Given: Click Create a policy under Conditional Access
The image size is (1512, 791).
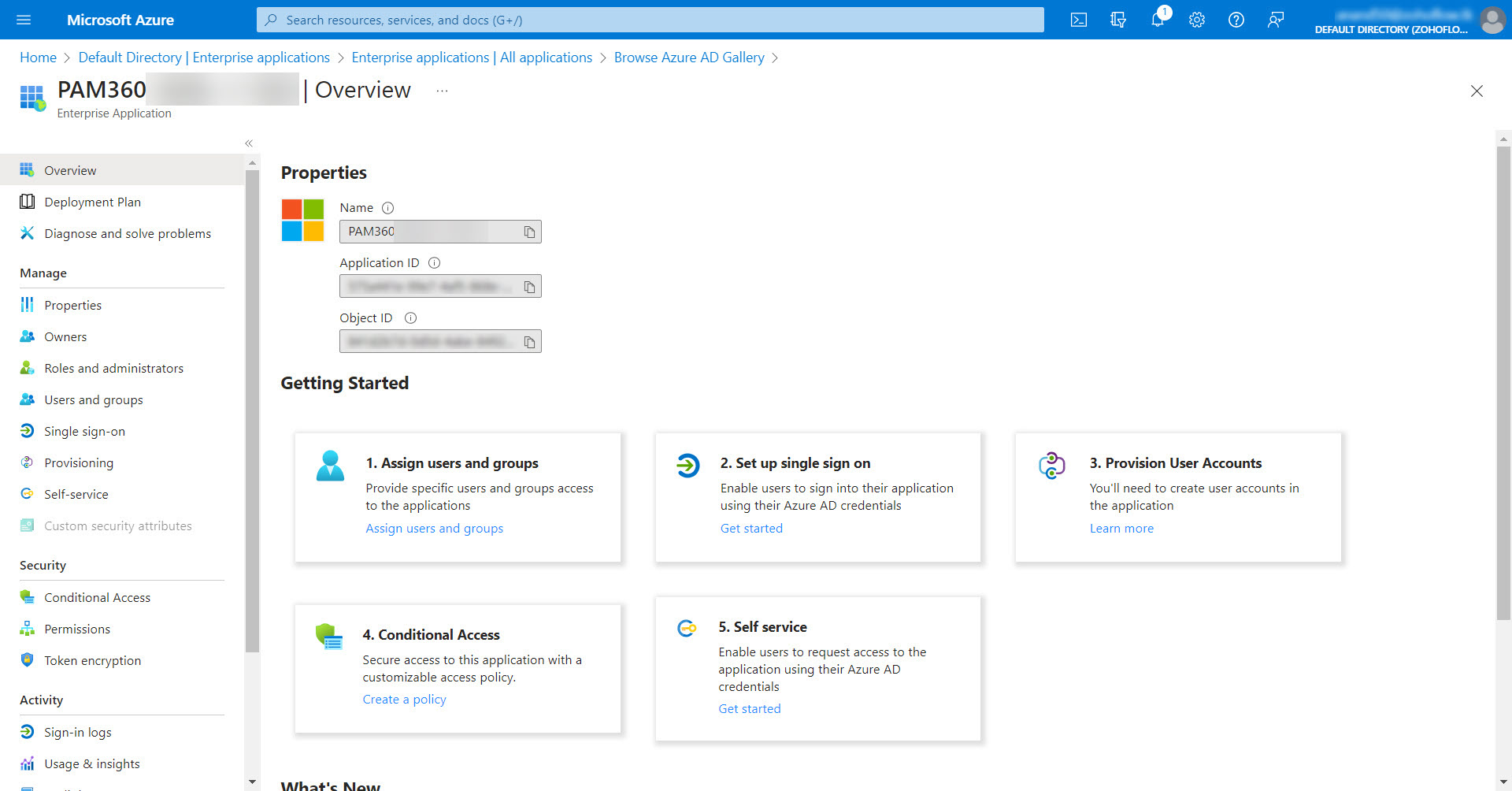Looking at the screenshot, I should click(404, 699).
